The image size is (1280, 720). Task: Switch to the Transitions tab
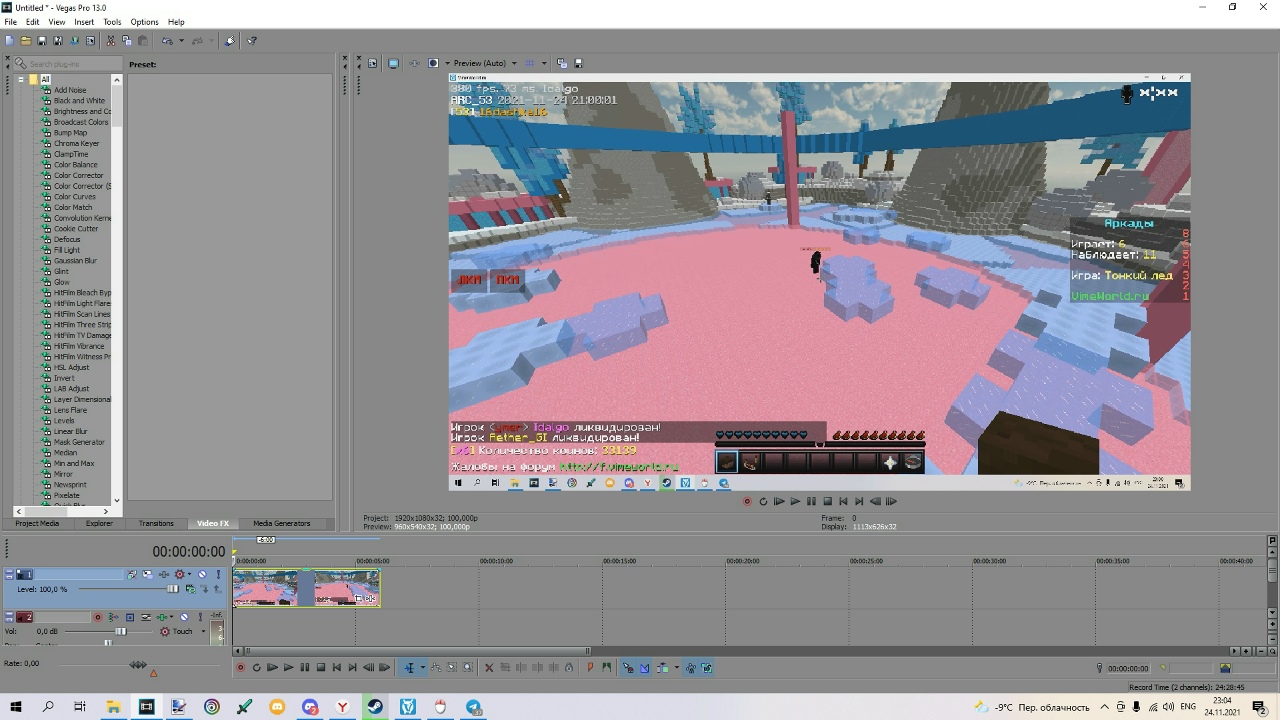click(156, 523)
